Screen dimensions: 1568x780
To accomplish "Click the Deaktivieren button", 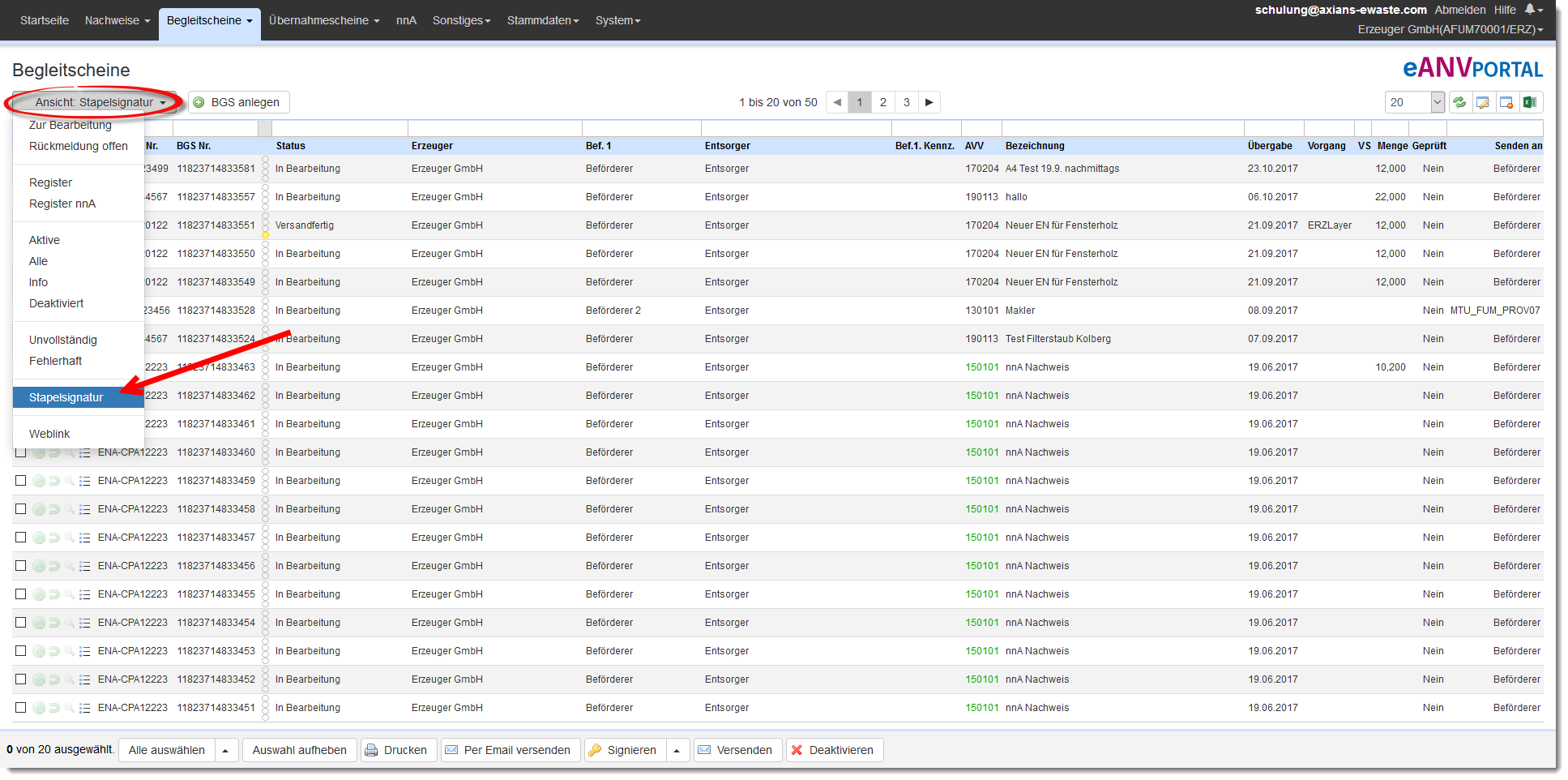I will click(x=834, y=750).
